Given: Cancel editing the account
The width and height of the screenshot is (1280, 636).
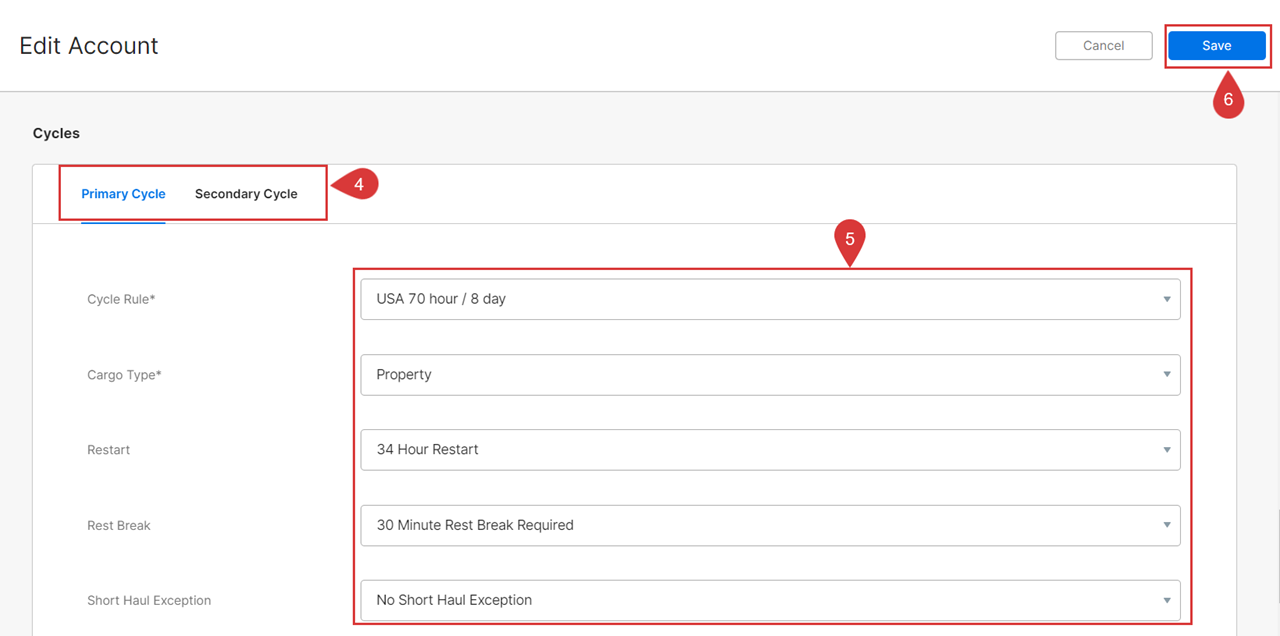Looking at the screenshot, I should pyautogui.click(x=1104, y=46).
